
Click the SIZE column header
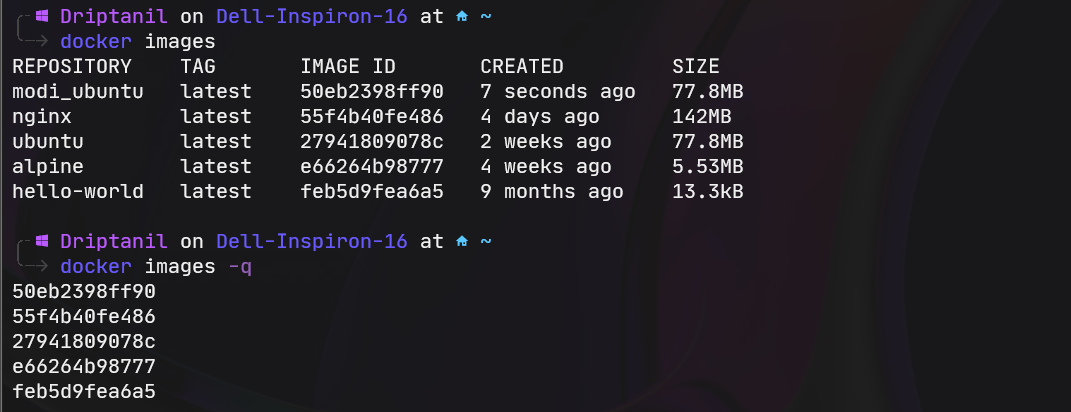click(x=695, y=67)
